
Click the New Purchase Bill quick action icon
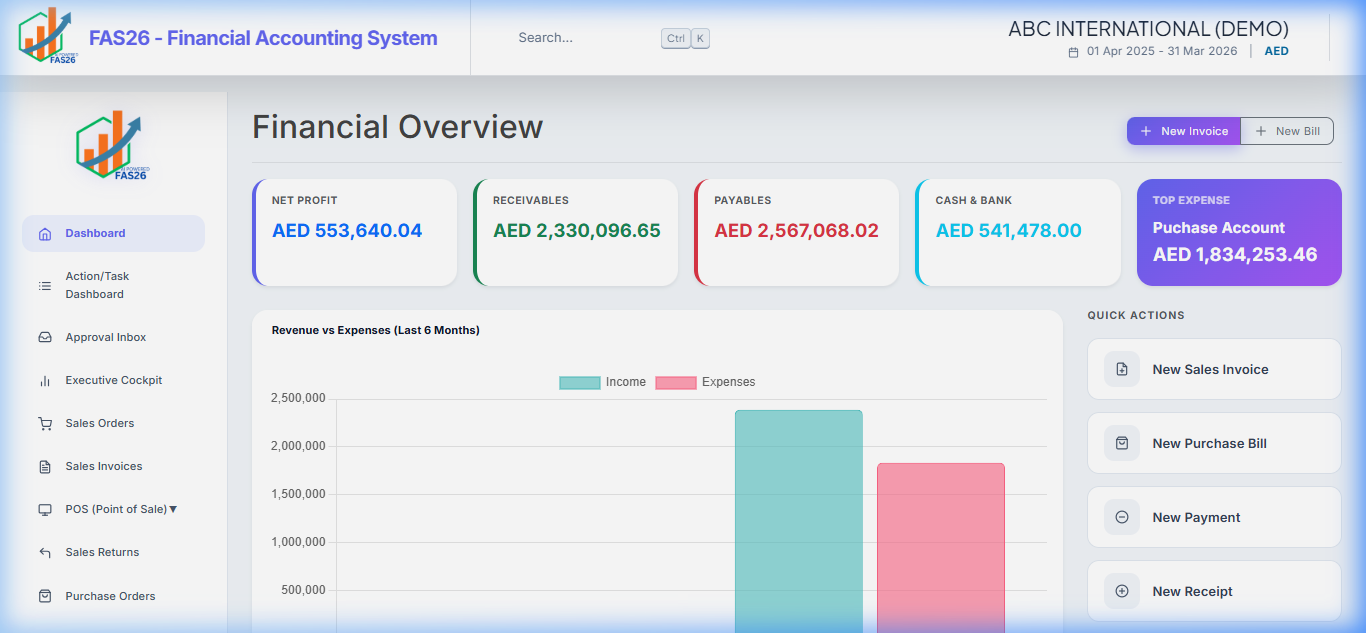(x=1121, y=443)
